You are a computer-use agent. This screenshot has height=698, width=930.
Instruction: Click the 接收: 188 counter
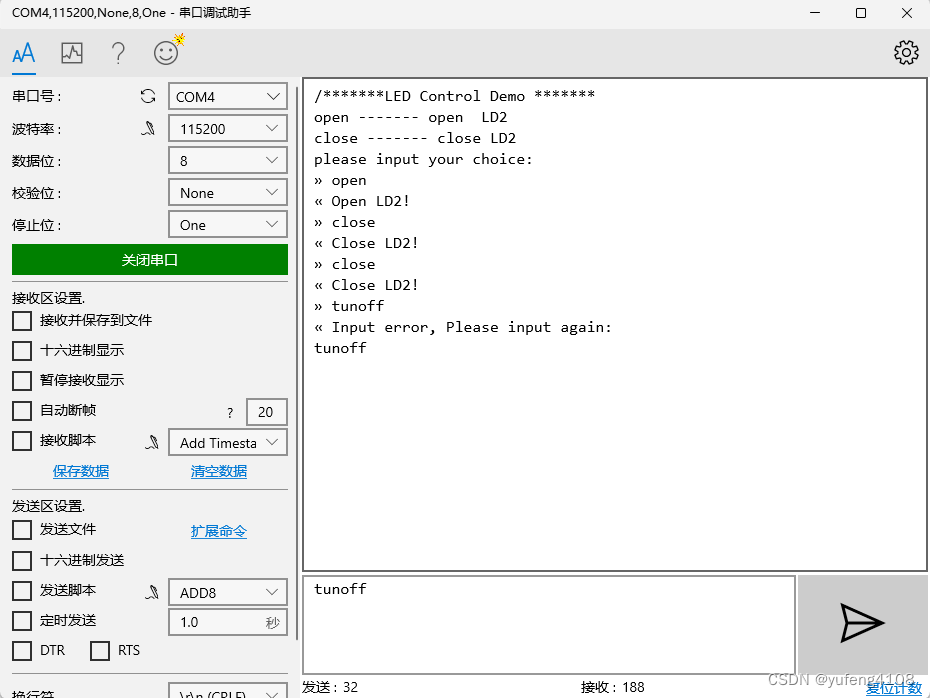tap(613, 687)
